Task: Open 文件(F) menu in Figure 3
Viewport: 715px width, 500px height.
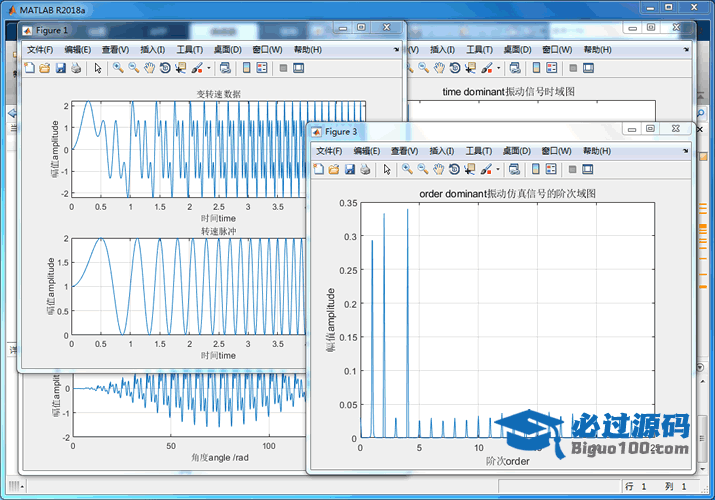Action: tap(329, 151)
